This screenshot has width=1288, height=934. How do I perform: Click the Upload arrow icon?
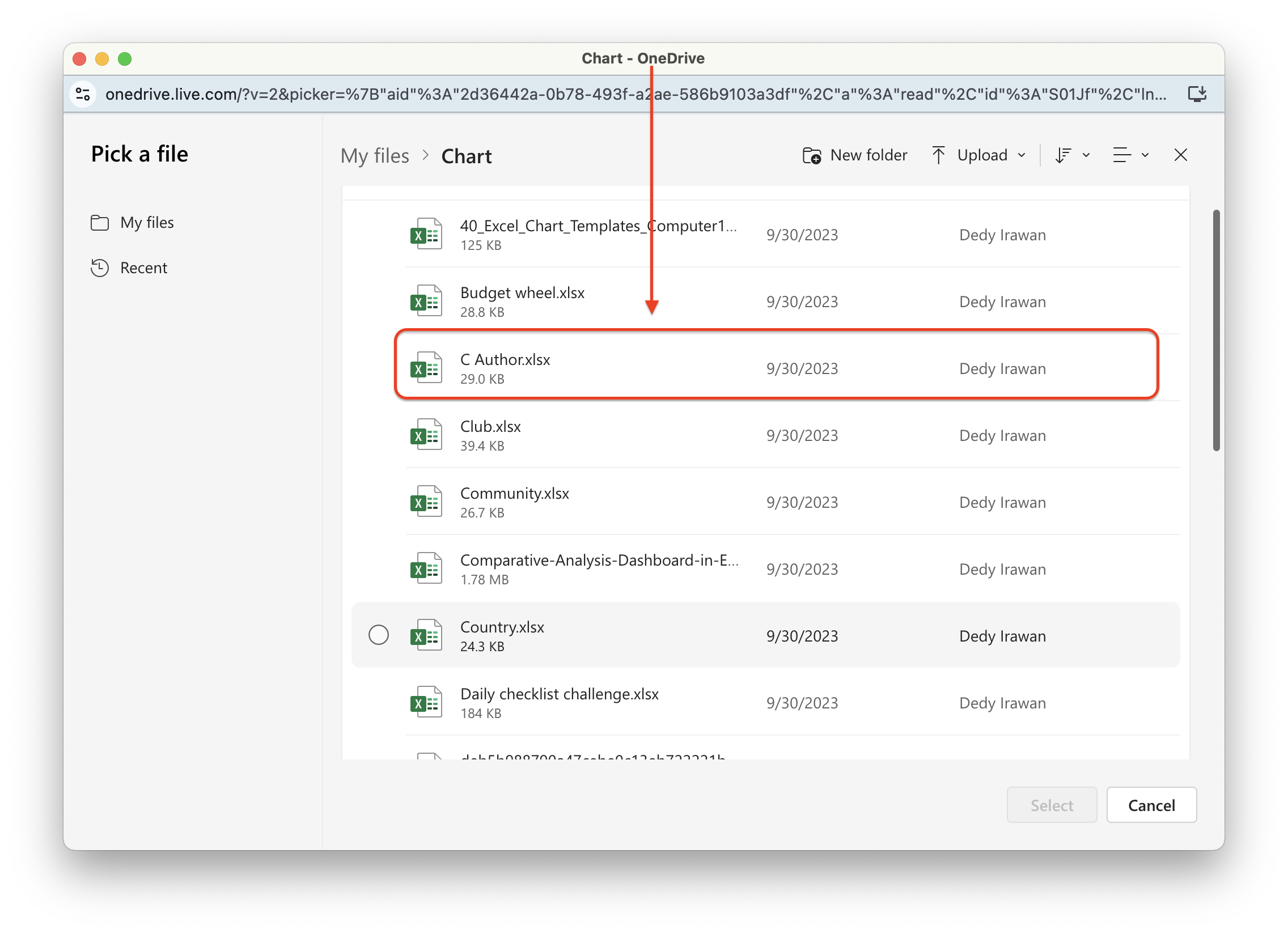pos(938,155)
